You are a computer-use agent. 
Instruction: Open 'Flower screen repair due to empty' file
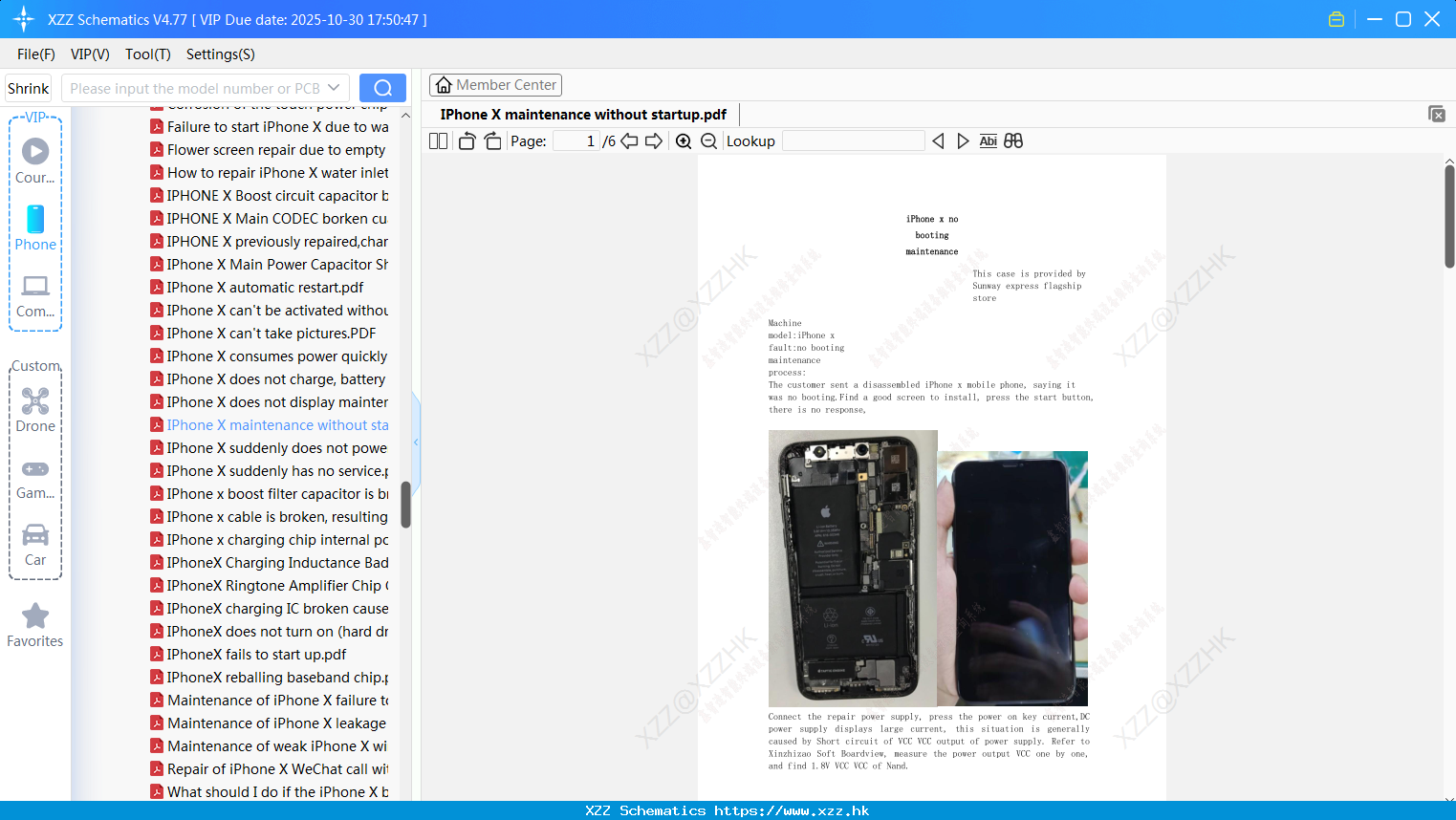[x=268, y=150]
